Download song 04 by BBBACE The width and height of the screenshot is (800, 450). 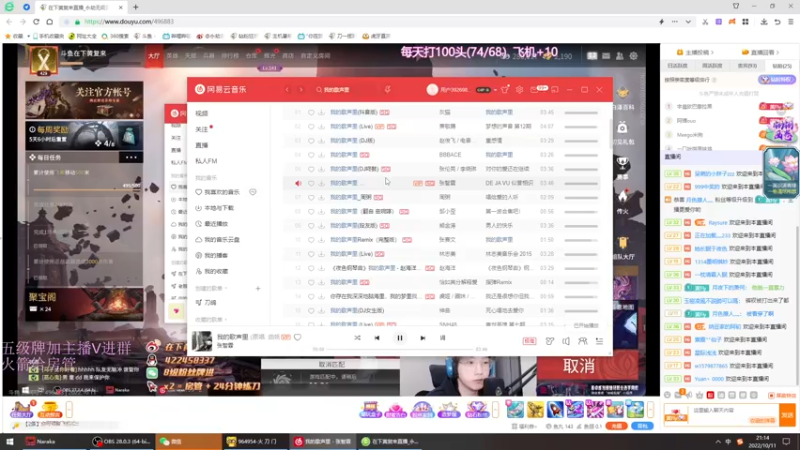(x=321, y=155)
